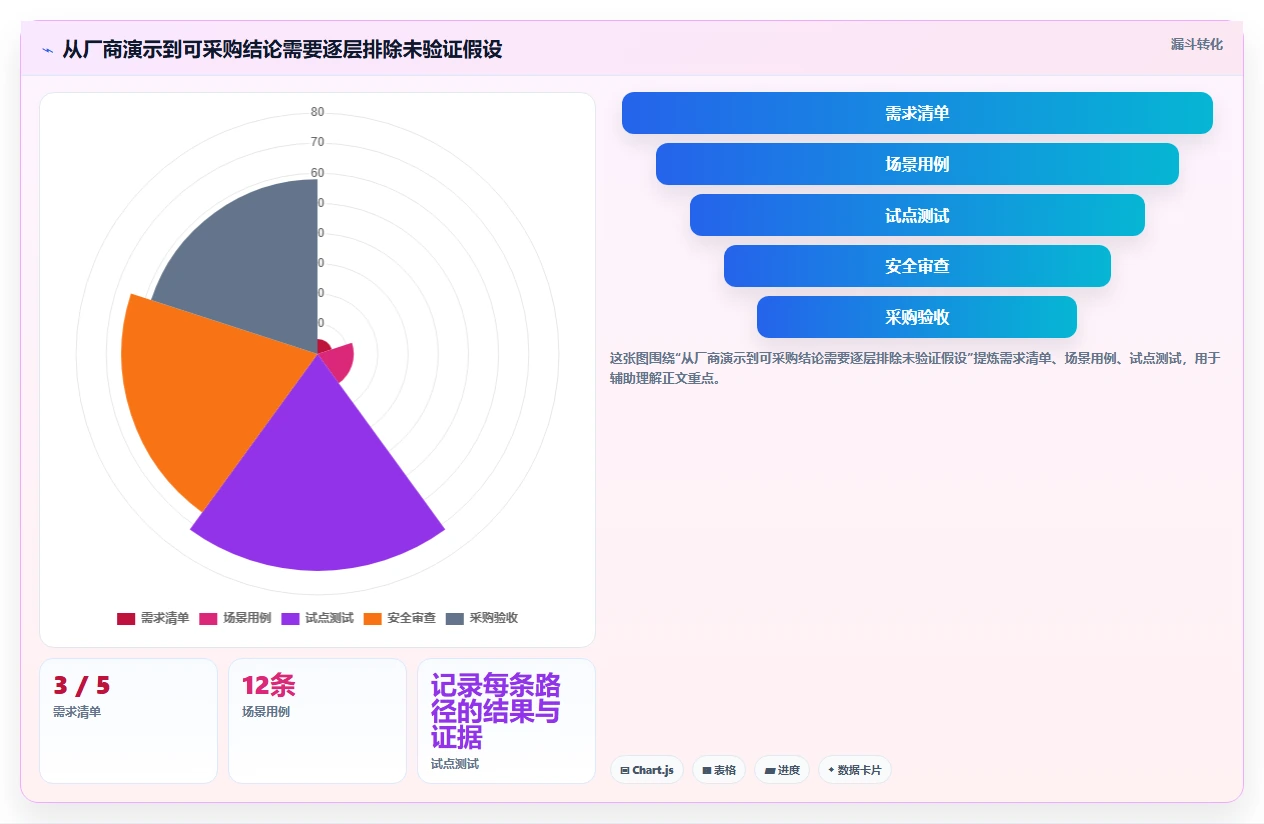Toggle 采购验收 legend gray swatch
Viewport: 1264px width, 824px height.
455,619
